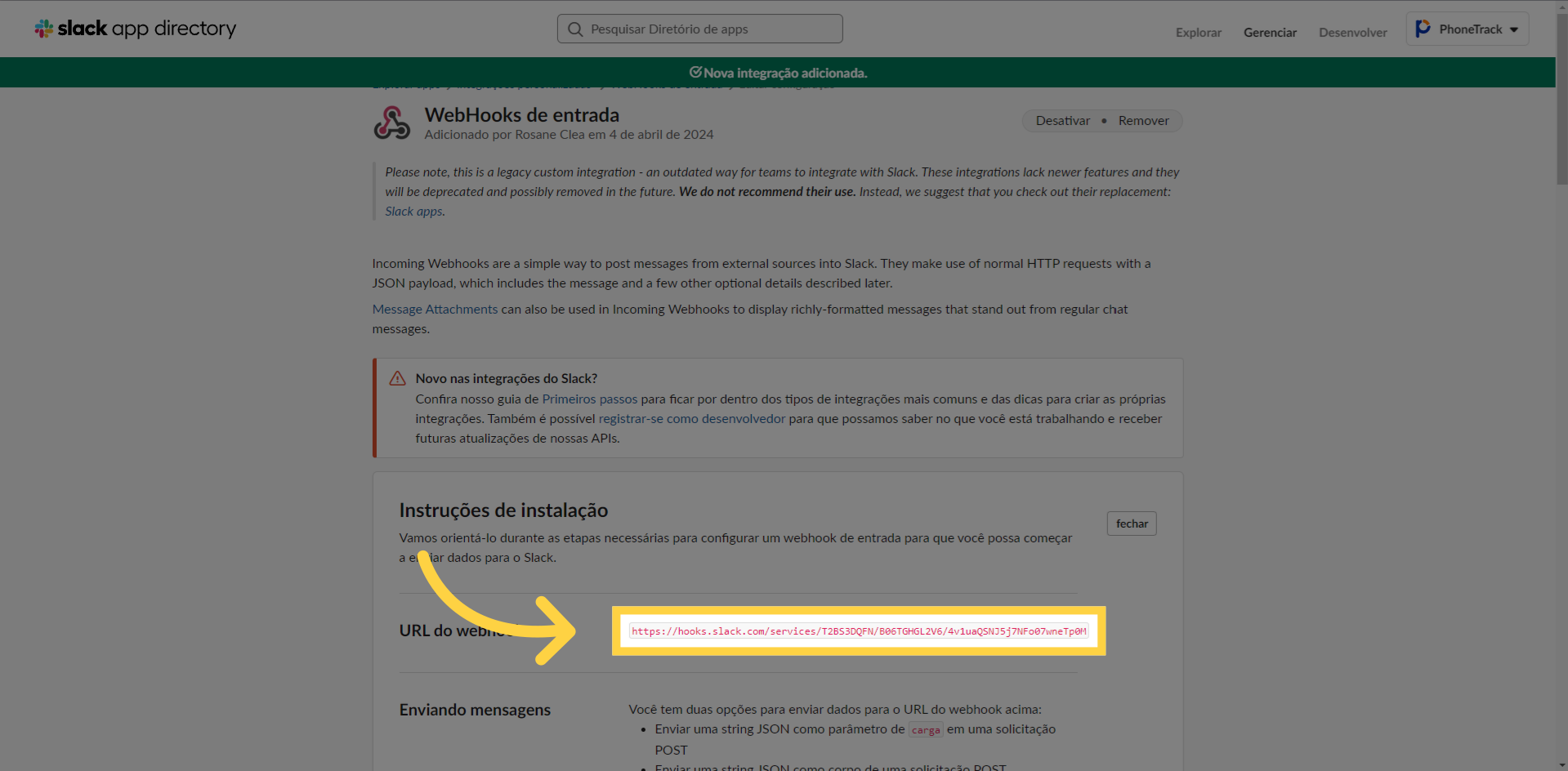1568x771 pixels.
Task: Expand the PhoneTrack workspace dropdown
Action: pyautogui.click(x=1467, y=29)
